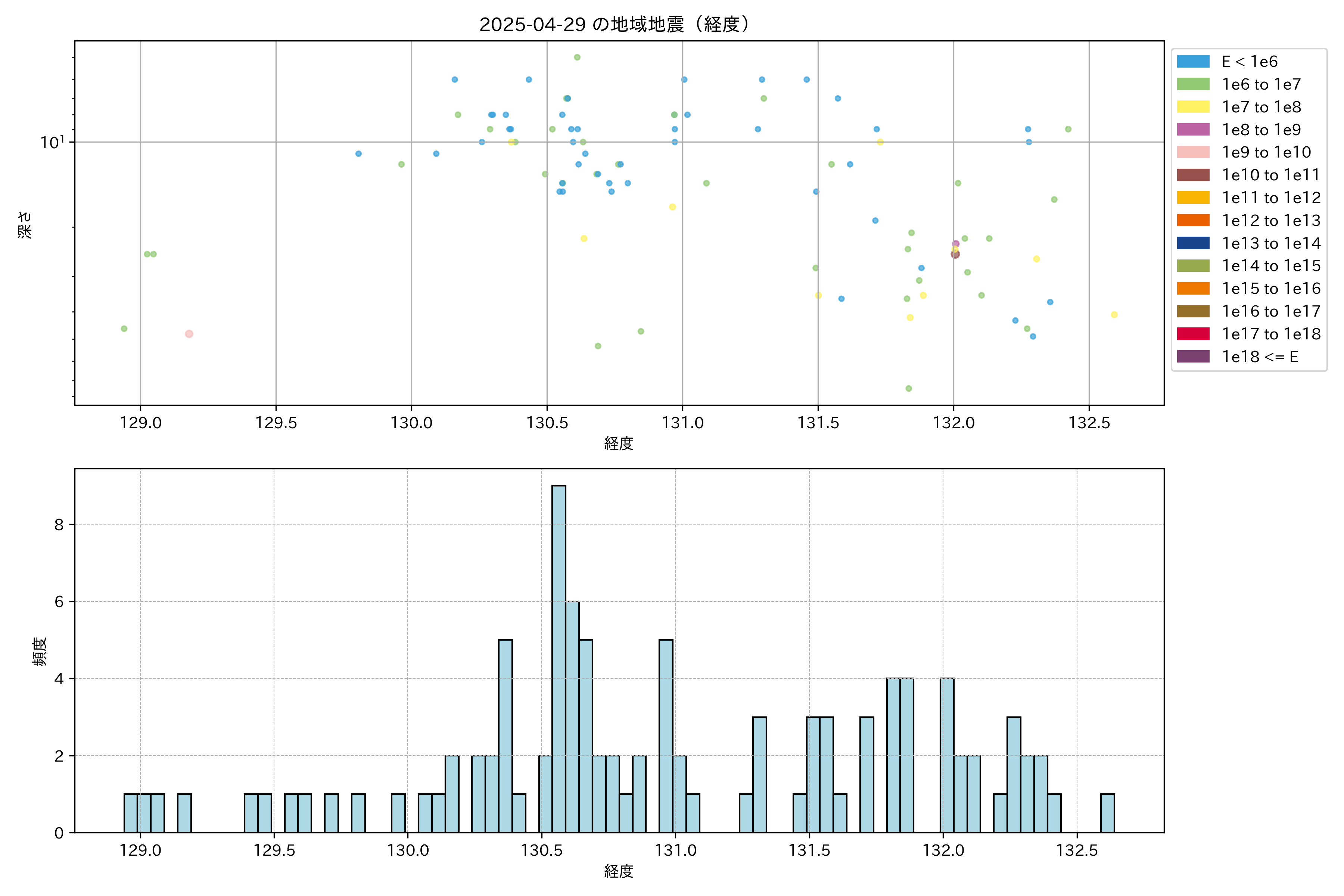Click the 頻度 y-axis label on histogram
Image resolution: width=1344 pixels, height=896 pixels.
[40, 651]
